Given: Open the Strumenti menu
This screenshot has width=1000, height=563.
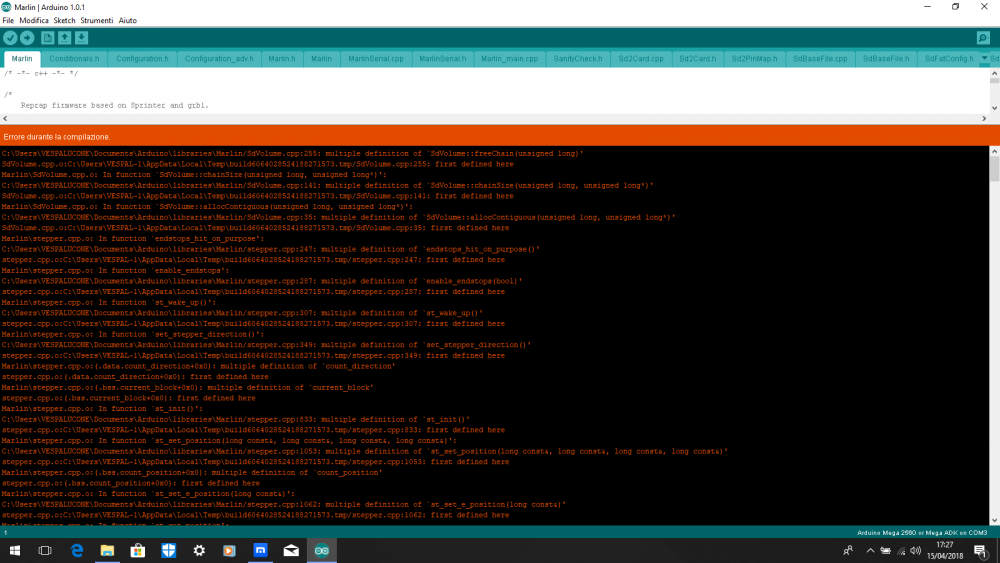Looking at the screenshot, I should click(x=97, y=20).
